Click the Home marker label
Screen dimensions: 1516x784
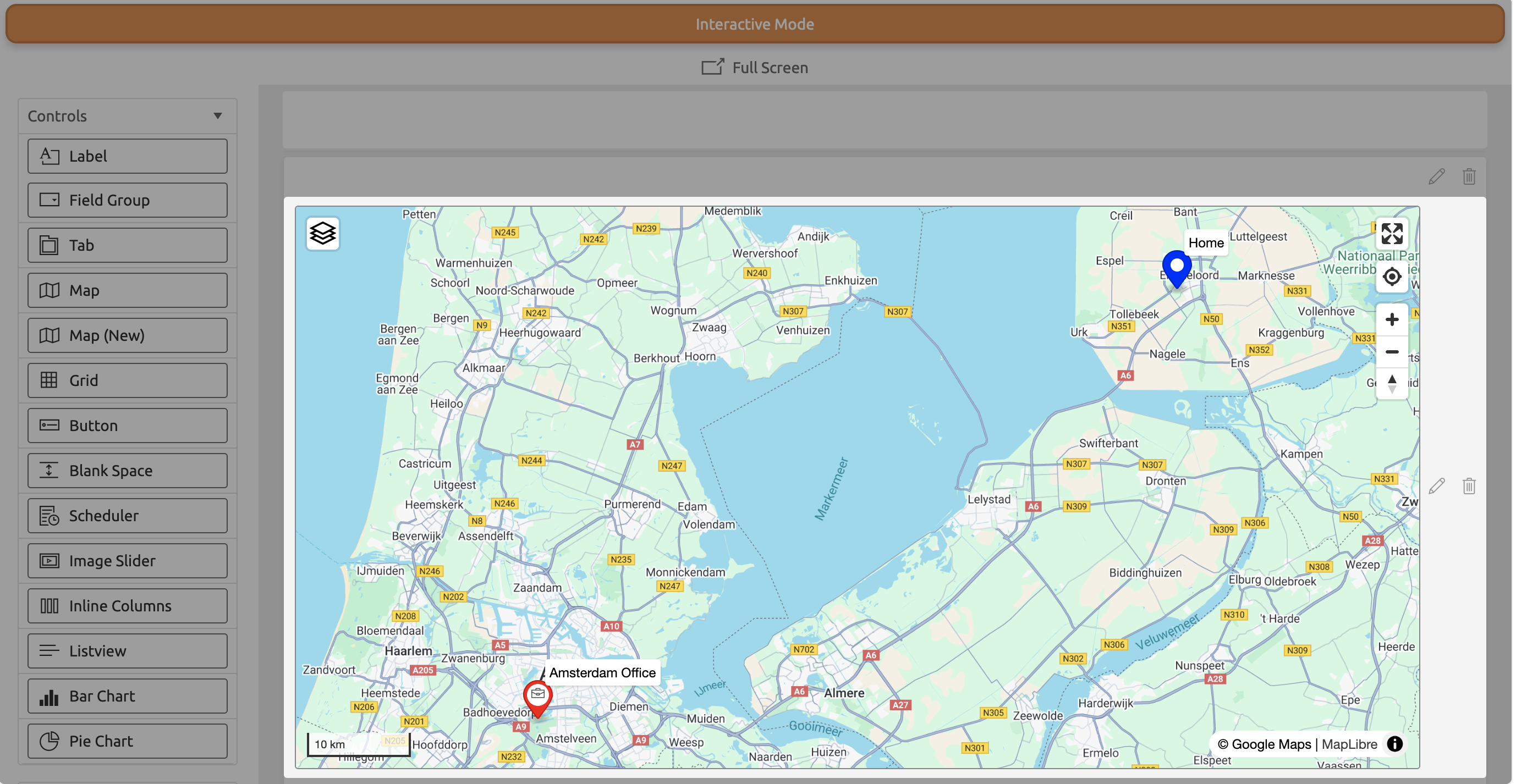pos(1205,243)
